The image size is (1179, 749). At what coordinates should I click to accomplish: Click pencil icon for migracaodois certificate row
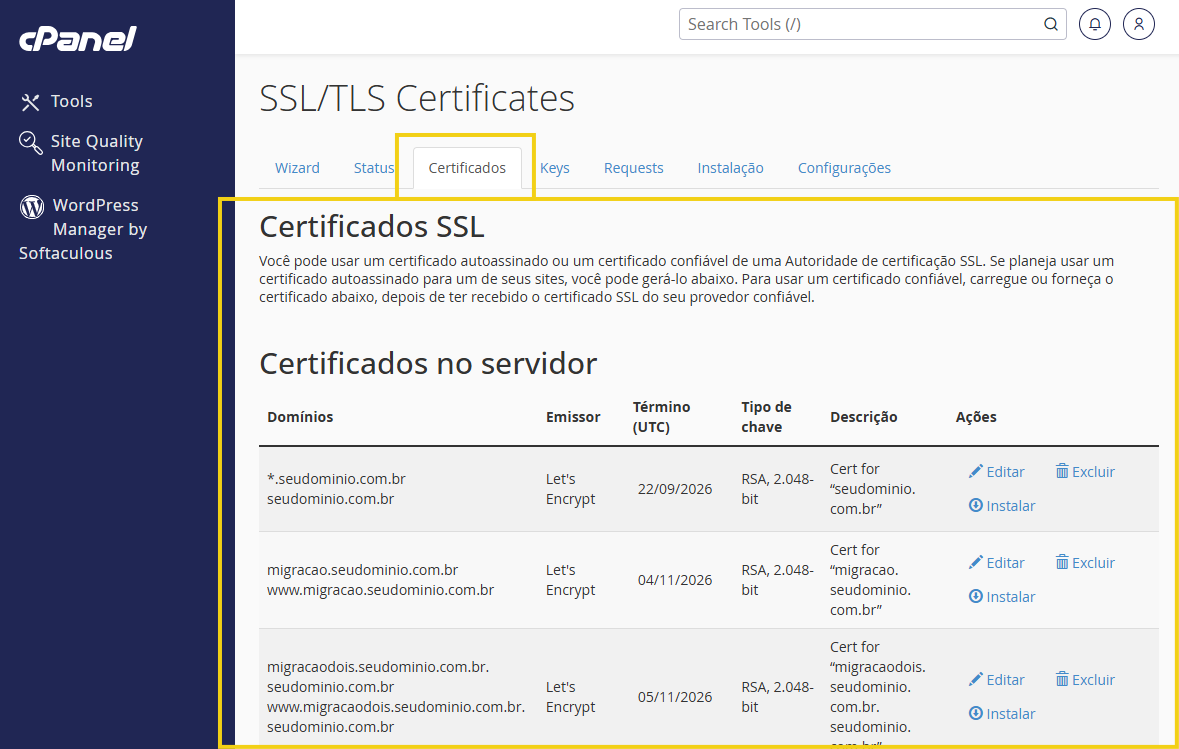pos(975,680)
